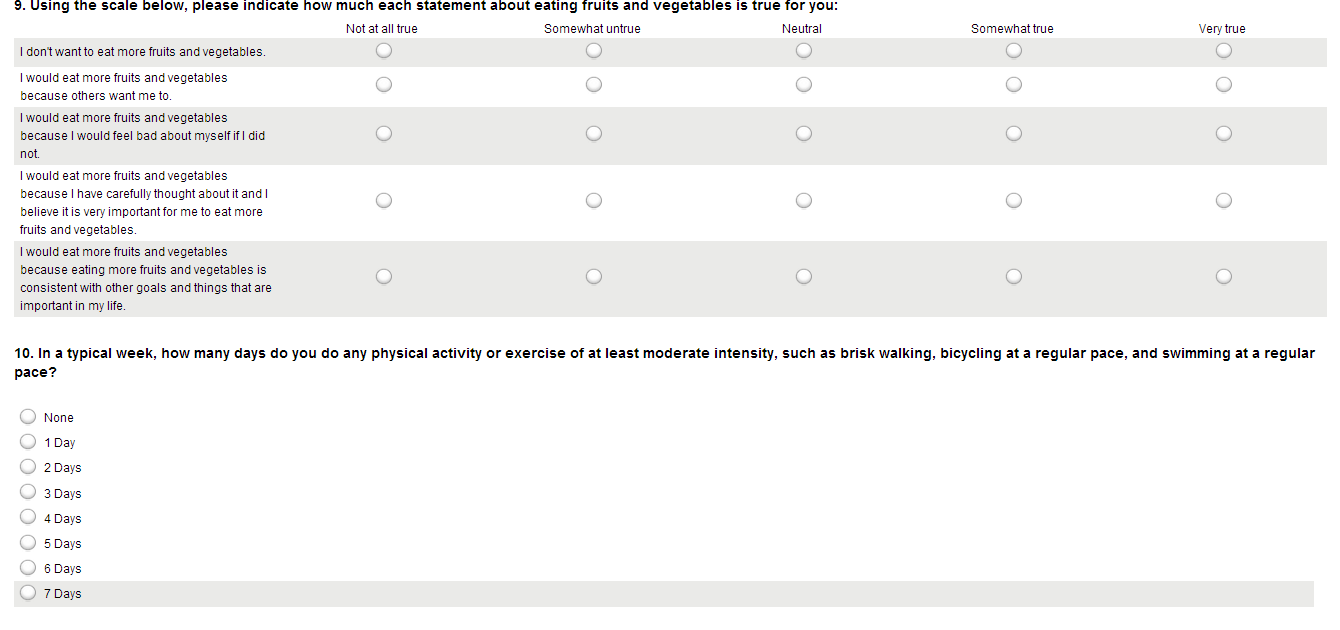Mark 'Somewhat untrue' for 'others want me to'
This screenshot has width=1340, height=630.
(x=594, y=85)
